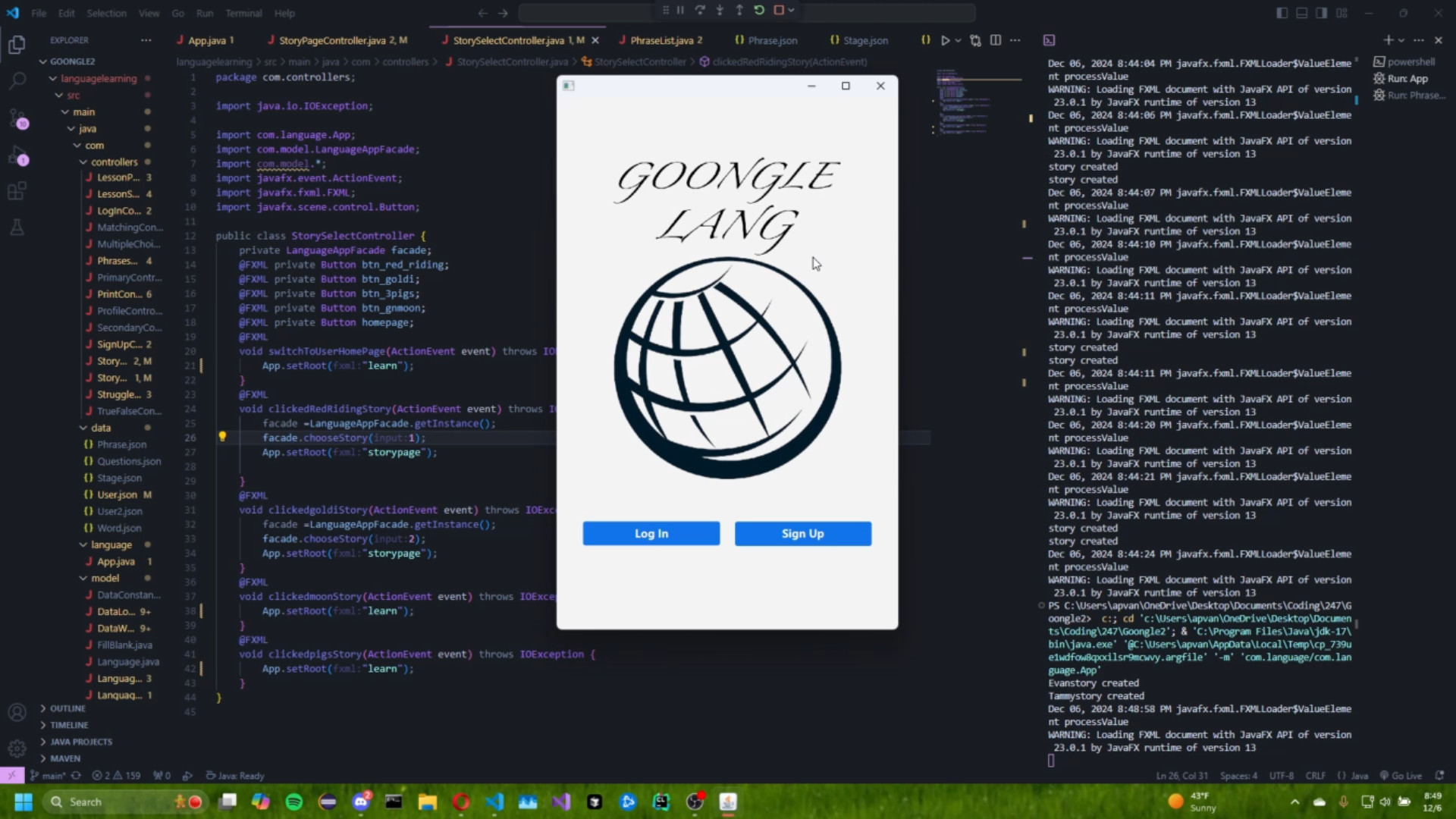This screenshot has height=819, width=1456.
Task: Open File Explorer from the taskbar
Action: point(428,802)
